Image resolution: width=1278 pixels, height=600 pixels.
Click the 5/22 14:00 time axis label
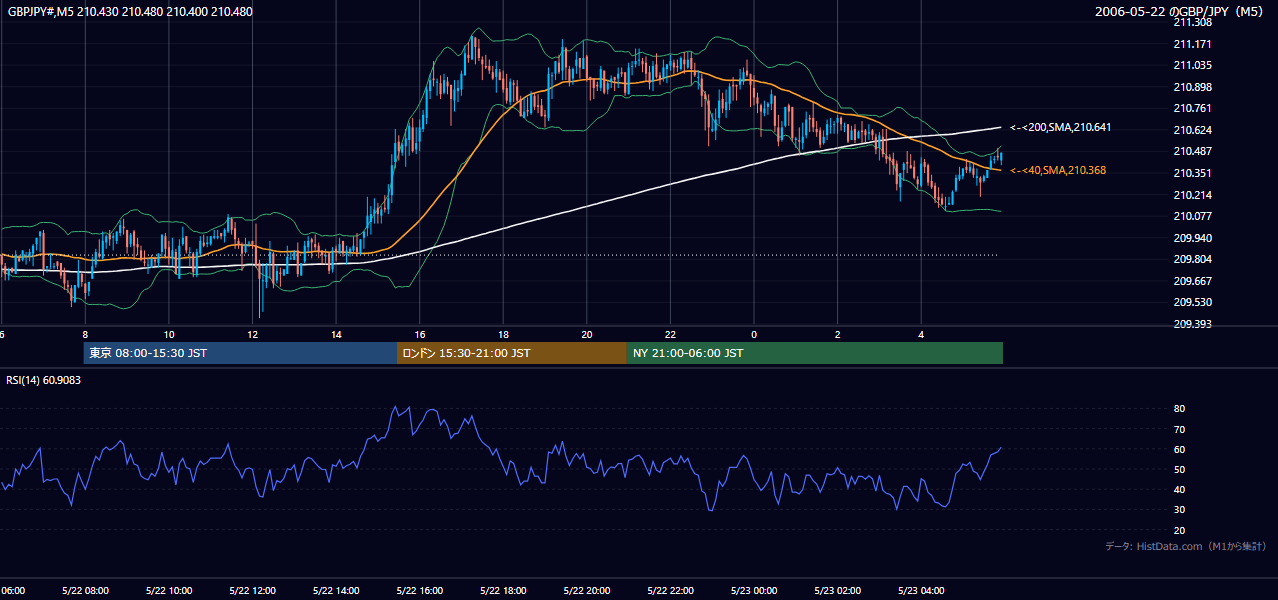[335, 591]
